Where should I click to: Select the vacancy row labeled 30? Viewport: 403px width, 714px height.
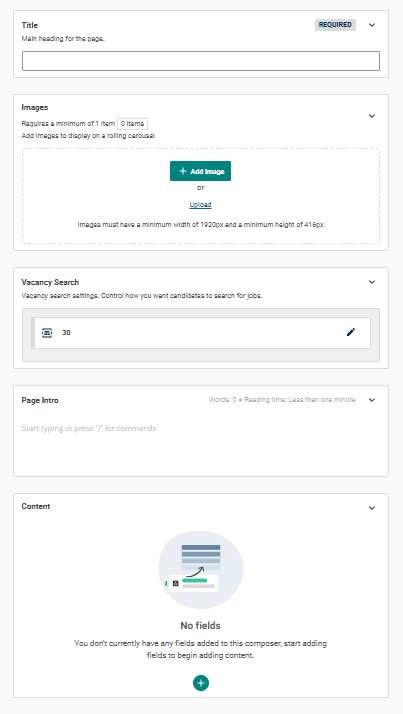coord(201,333)
